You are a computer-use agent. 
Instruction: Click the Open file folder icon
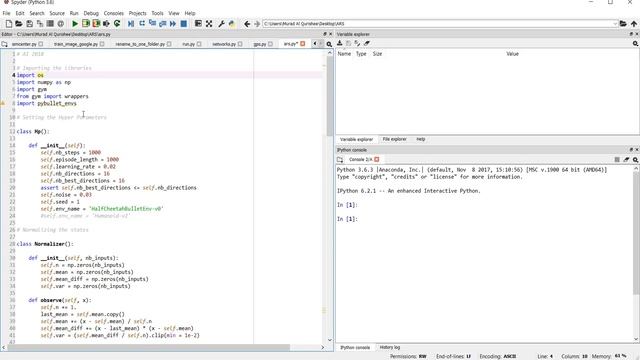(19, 24)
